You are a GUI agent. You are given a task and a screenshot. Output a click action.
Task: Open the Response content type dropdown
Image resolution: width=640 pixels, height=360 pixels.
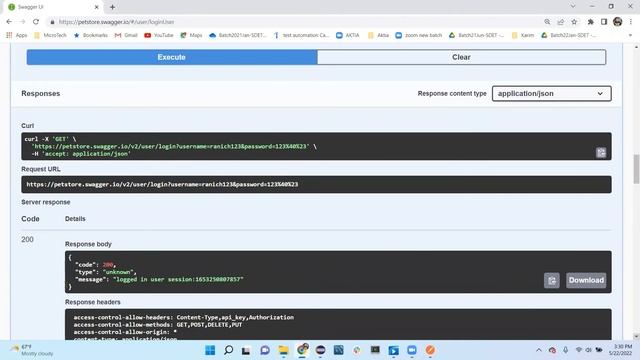(x=551, y=93)
